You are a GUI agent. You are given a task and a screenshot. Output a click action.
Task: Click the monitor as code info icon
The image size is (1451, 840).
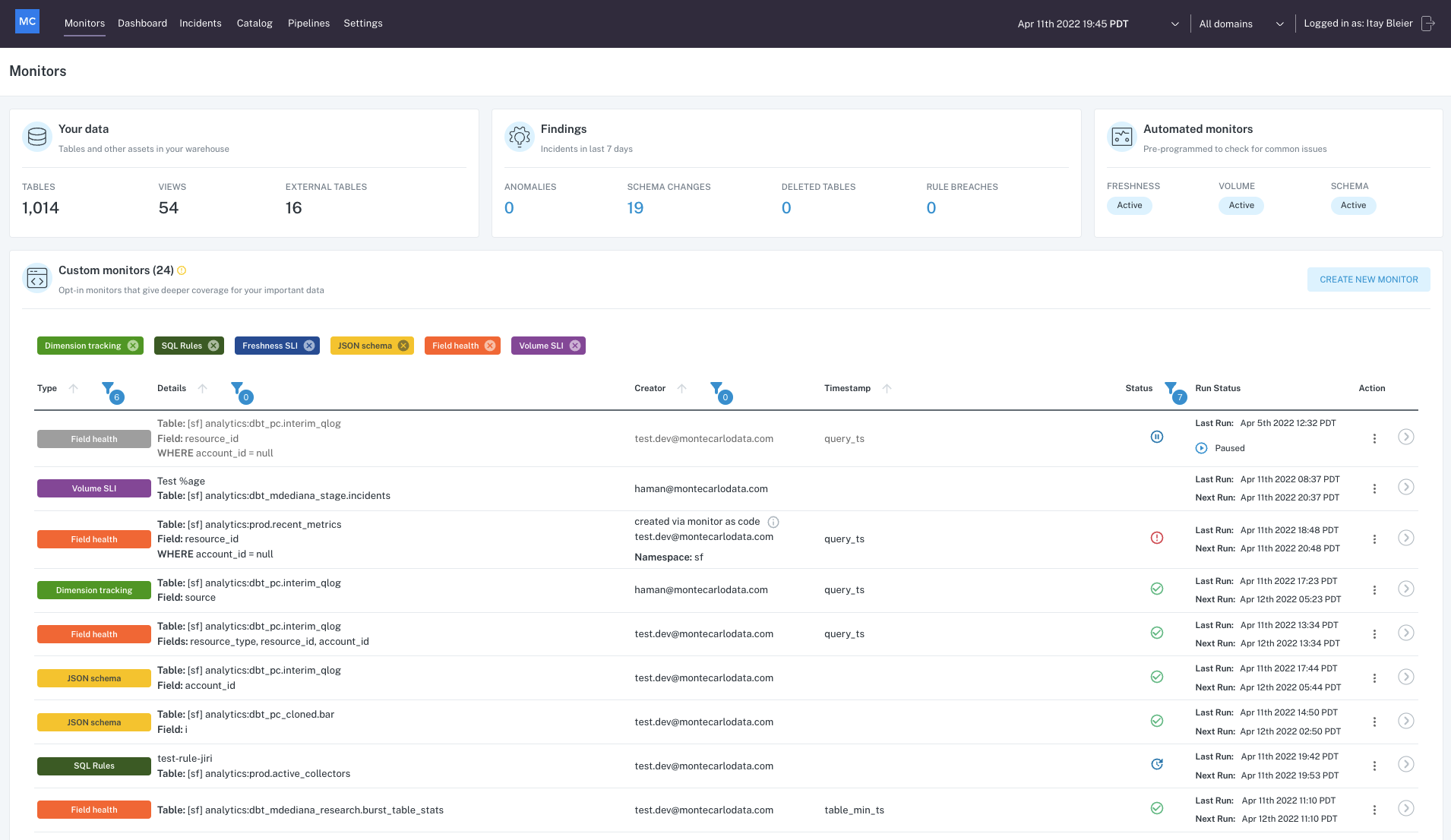[x=773, y=522]
